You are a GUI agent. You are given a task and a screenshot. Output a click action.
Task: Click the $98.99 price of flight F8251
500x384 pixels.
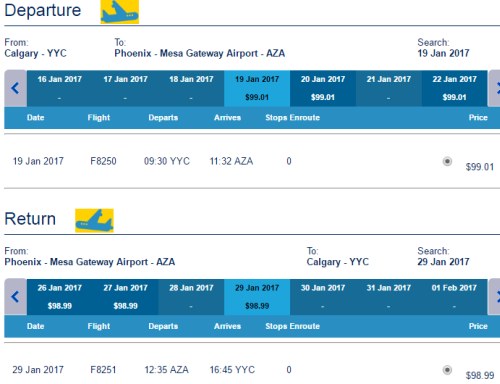[480, 376]
